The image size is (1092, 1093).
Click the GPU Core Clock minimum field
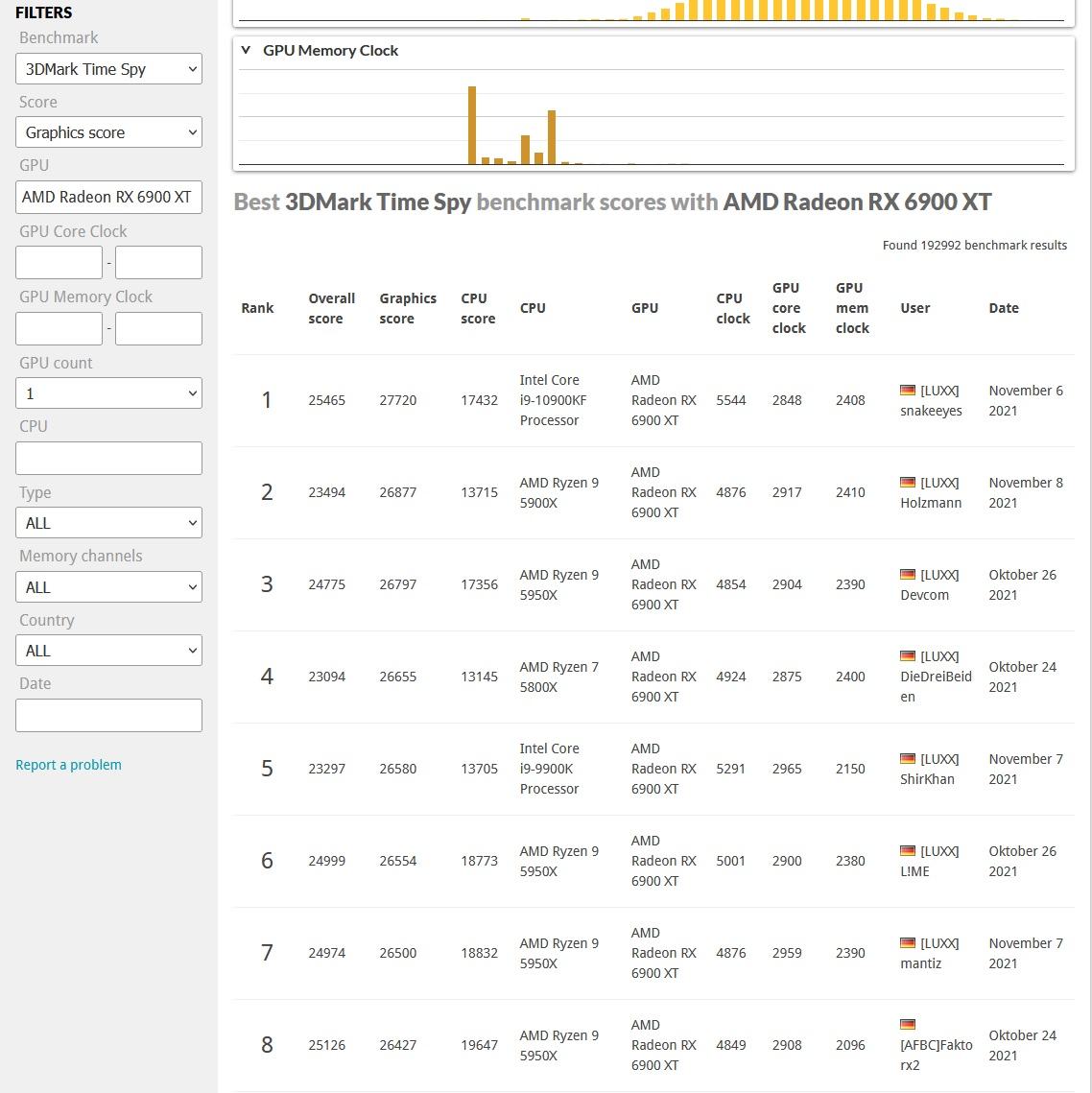tap(59, 262)
